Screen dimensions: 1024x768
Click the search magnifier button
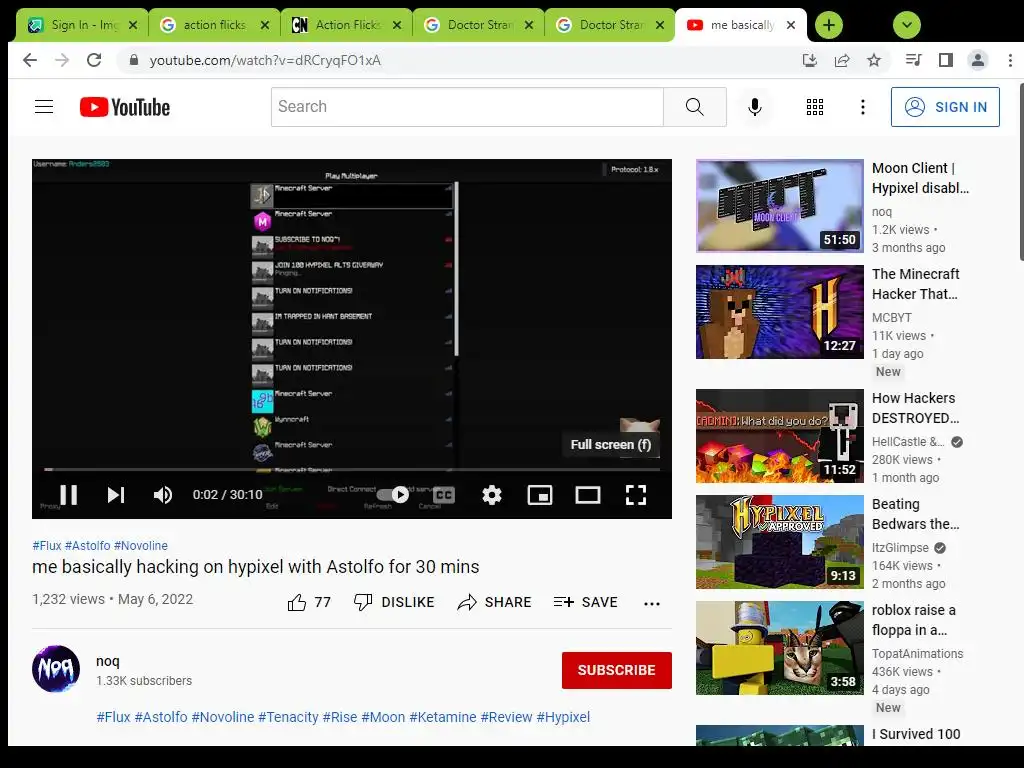695,106
